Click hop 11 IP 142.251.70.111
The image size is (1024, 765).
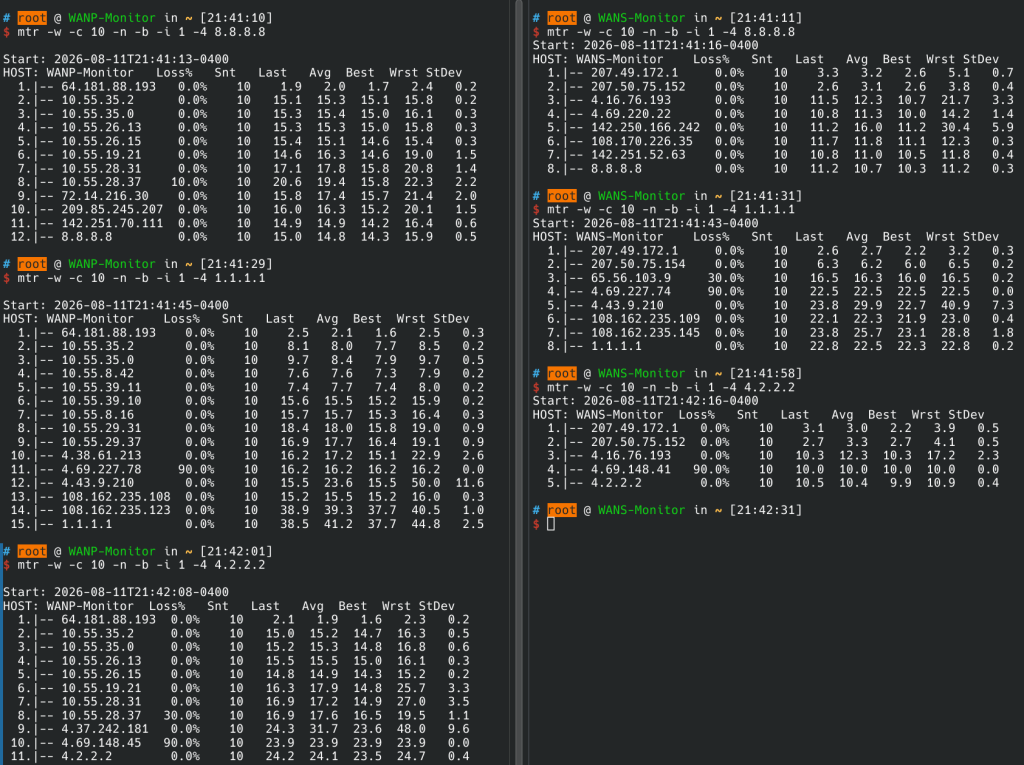pyautogui.click(x=112, y=223)
